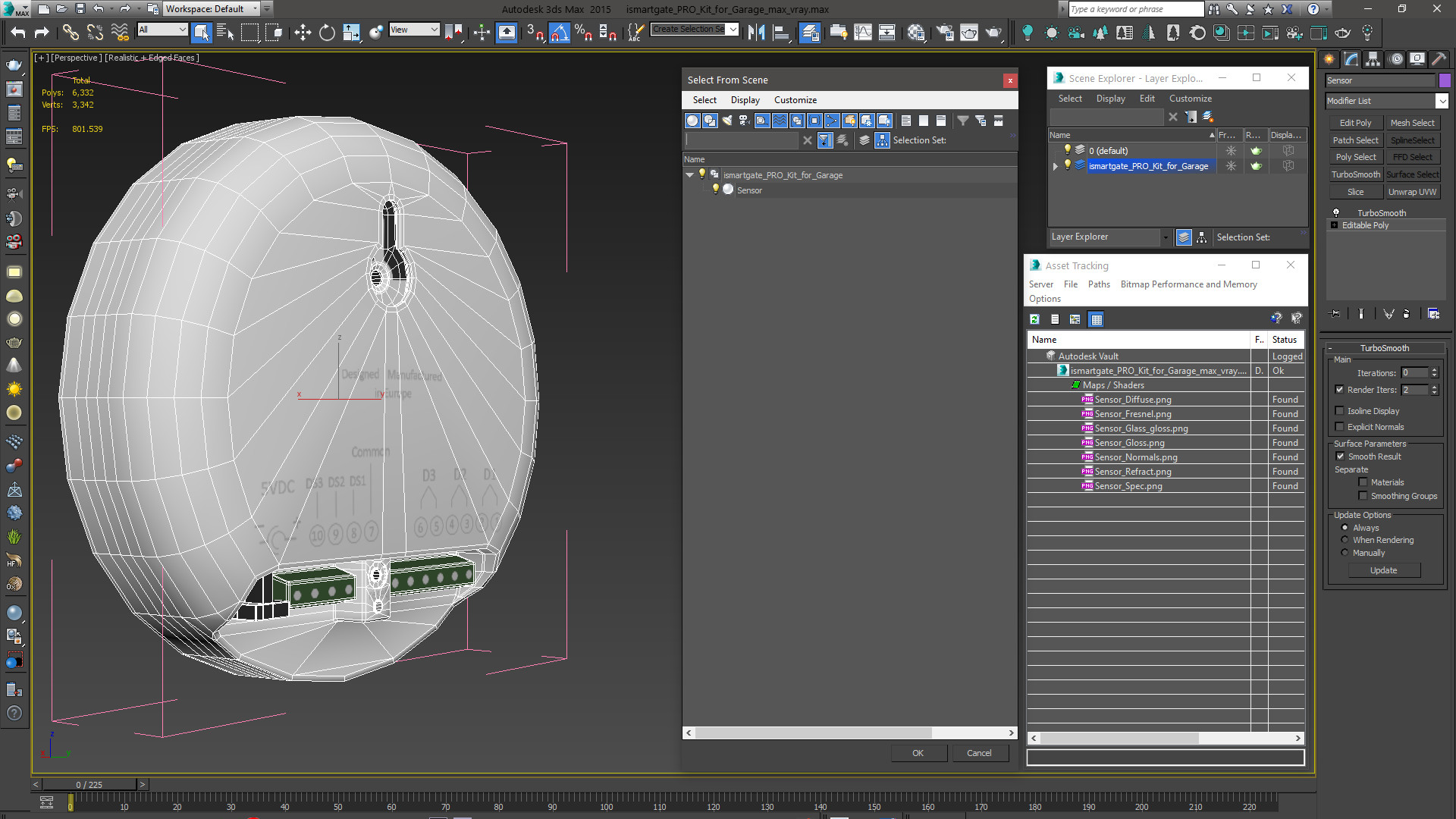Screen dimensions: 1456x819
Task: Select the Manually update option
Action: click(x=1345, y=553)
